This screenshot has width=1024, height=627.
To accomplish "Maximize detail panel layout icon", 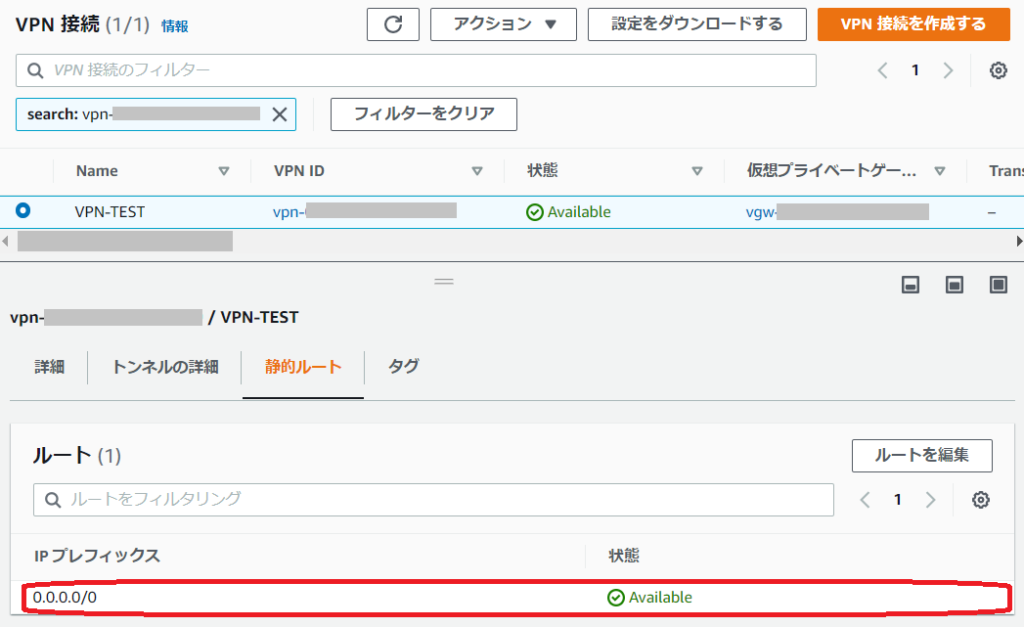I will [x=998, y=285].
